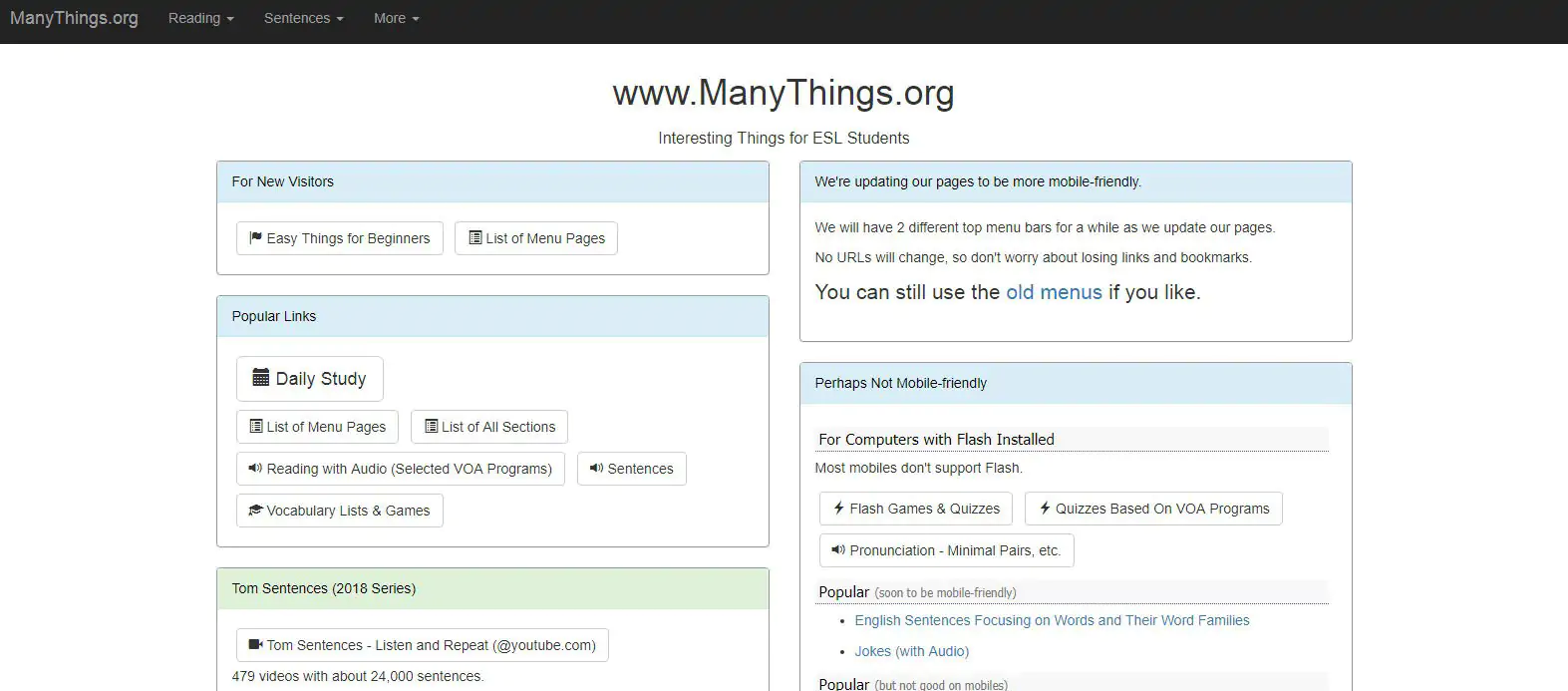
Task: Click the speaker icon on Reading with Audio
Action: click(255, 469)
